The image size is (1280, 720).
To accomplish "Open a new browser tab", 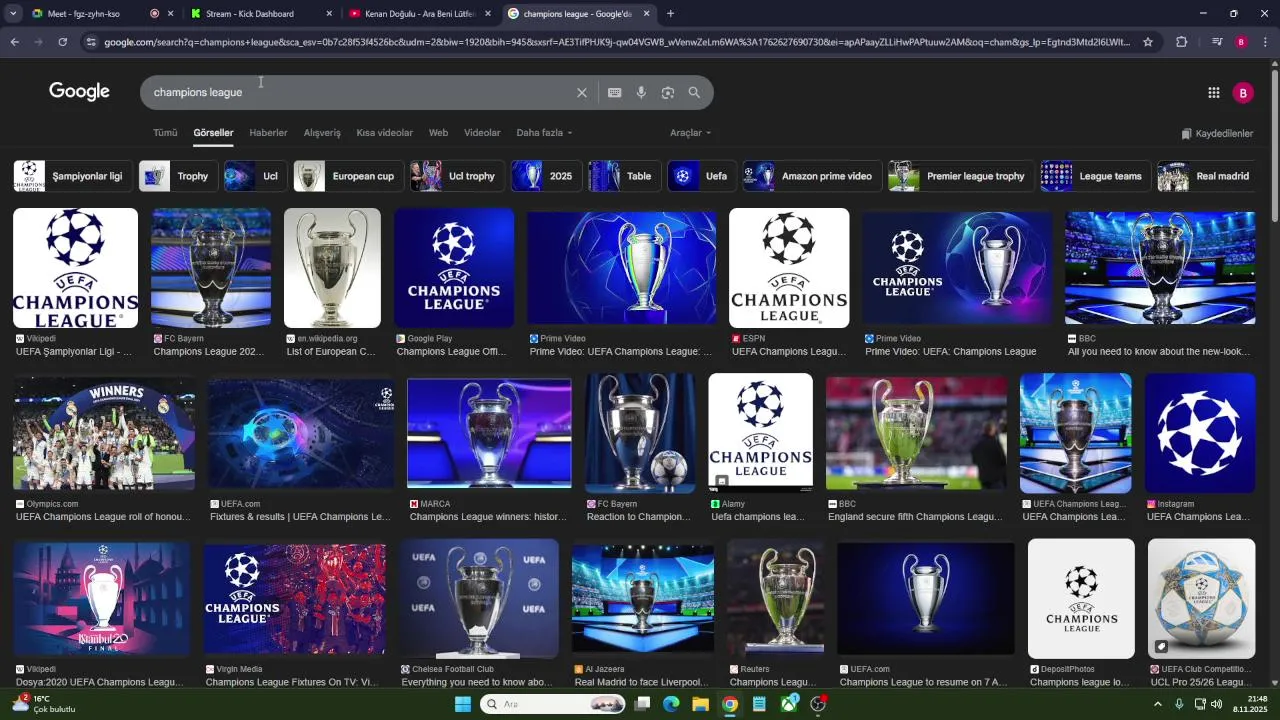I will (670, 14).
